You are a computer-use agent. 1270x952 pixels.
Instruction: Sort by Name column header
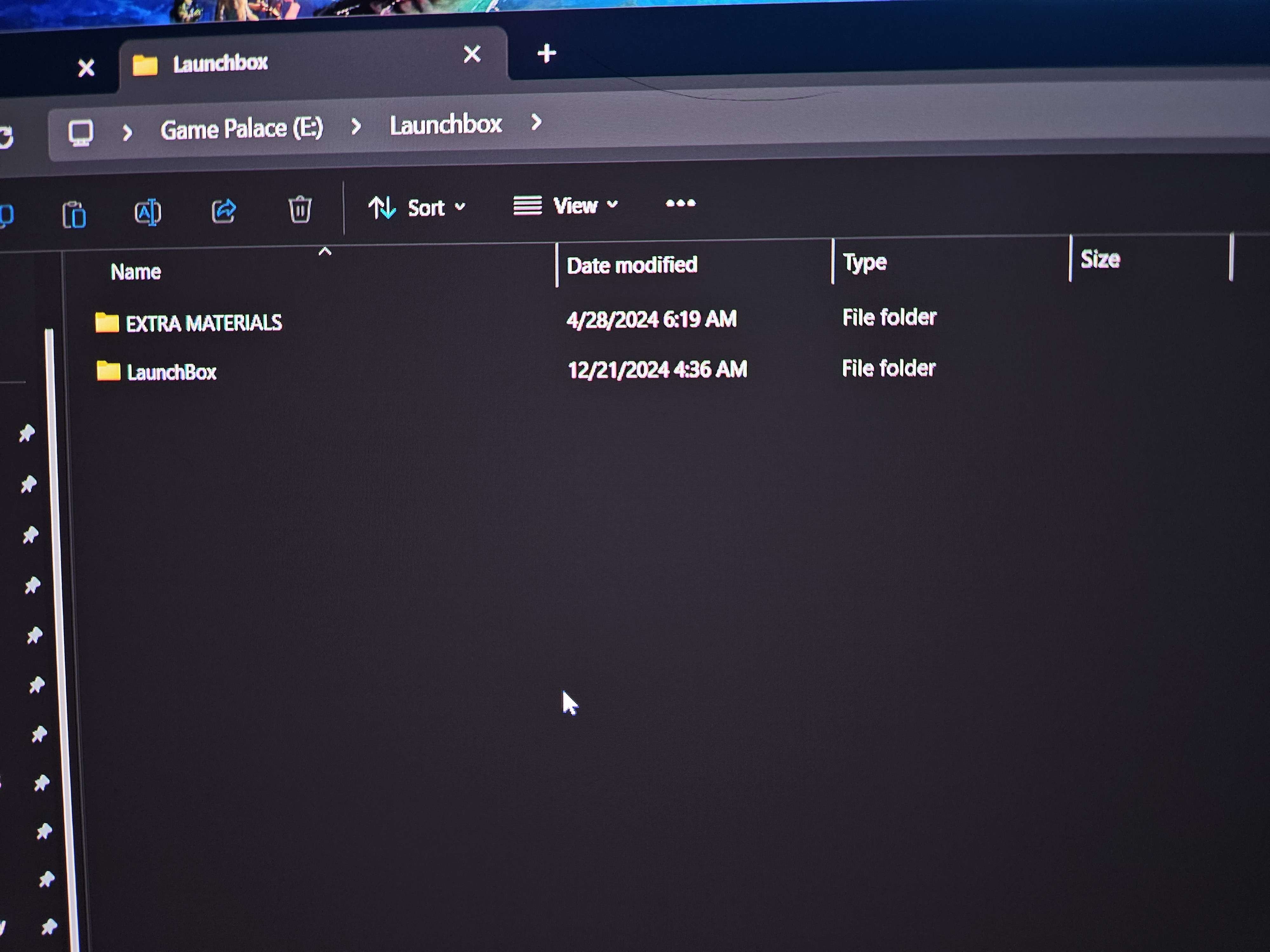point(136,271)
